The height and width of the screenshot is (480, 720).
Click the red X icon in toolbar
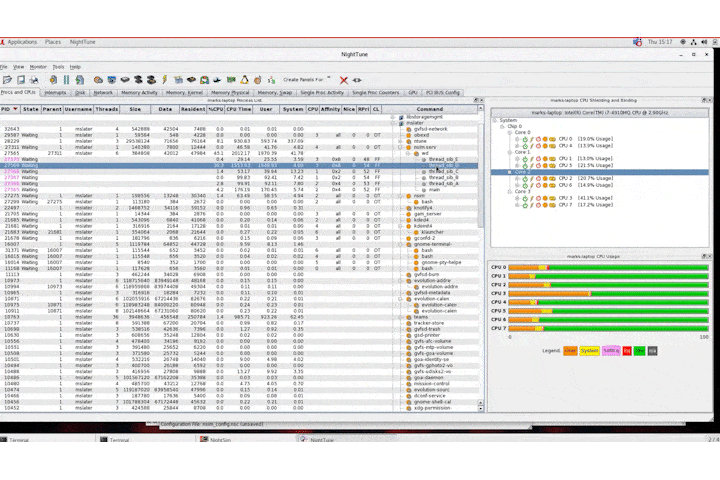click(x=344, y=79)
